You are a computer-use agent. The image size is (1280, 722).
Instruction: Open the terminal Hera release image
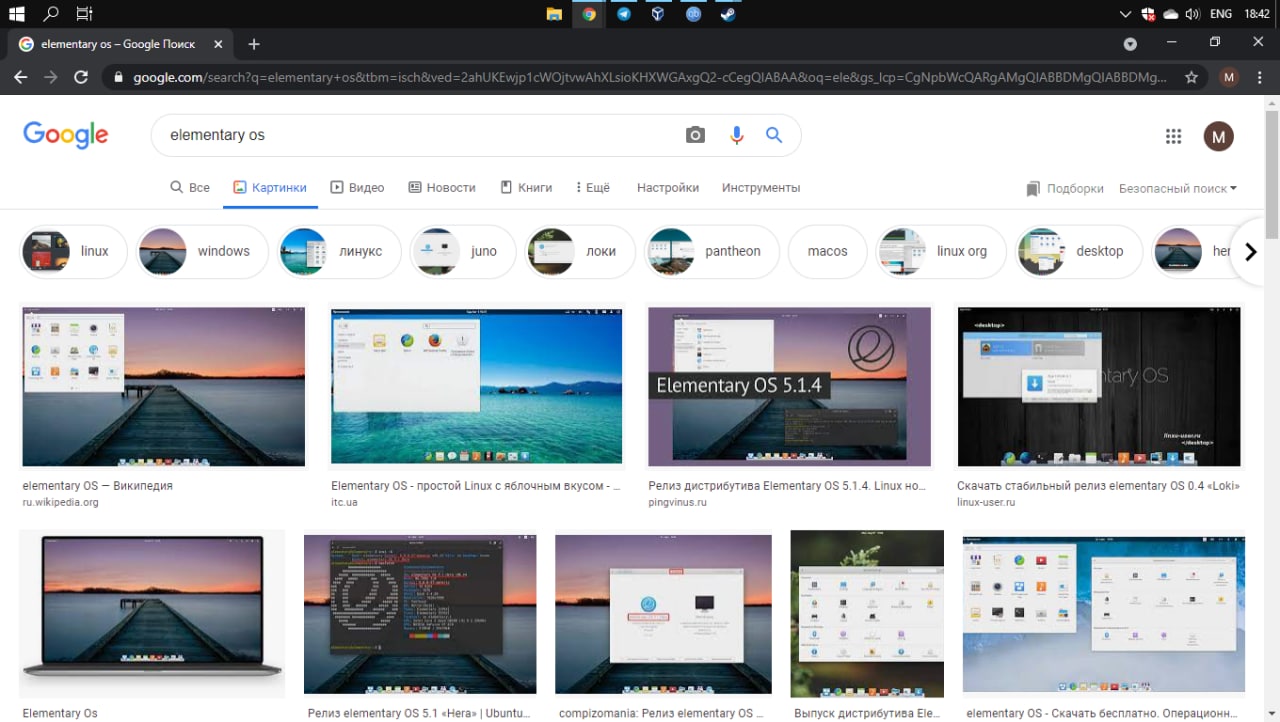[x=420, y=614]
